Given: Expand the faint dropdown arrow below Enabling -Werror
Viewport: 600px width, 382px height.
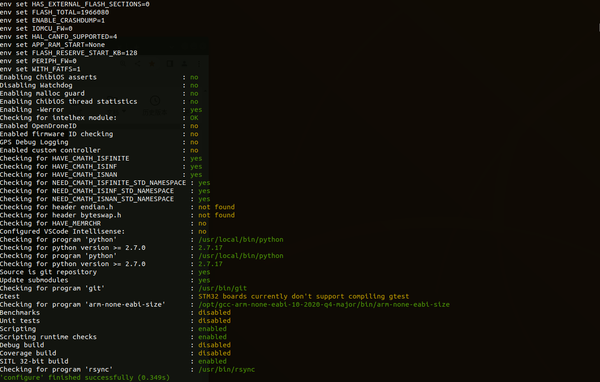Looking at the screenshot, I should pos(124,111).
